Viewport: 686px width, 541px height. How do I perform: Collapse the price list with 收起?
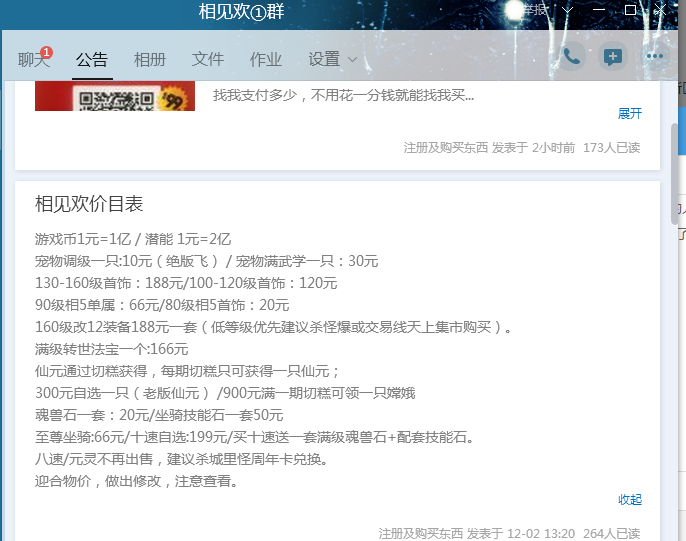click(x=629, y=499)
